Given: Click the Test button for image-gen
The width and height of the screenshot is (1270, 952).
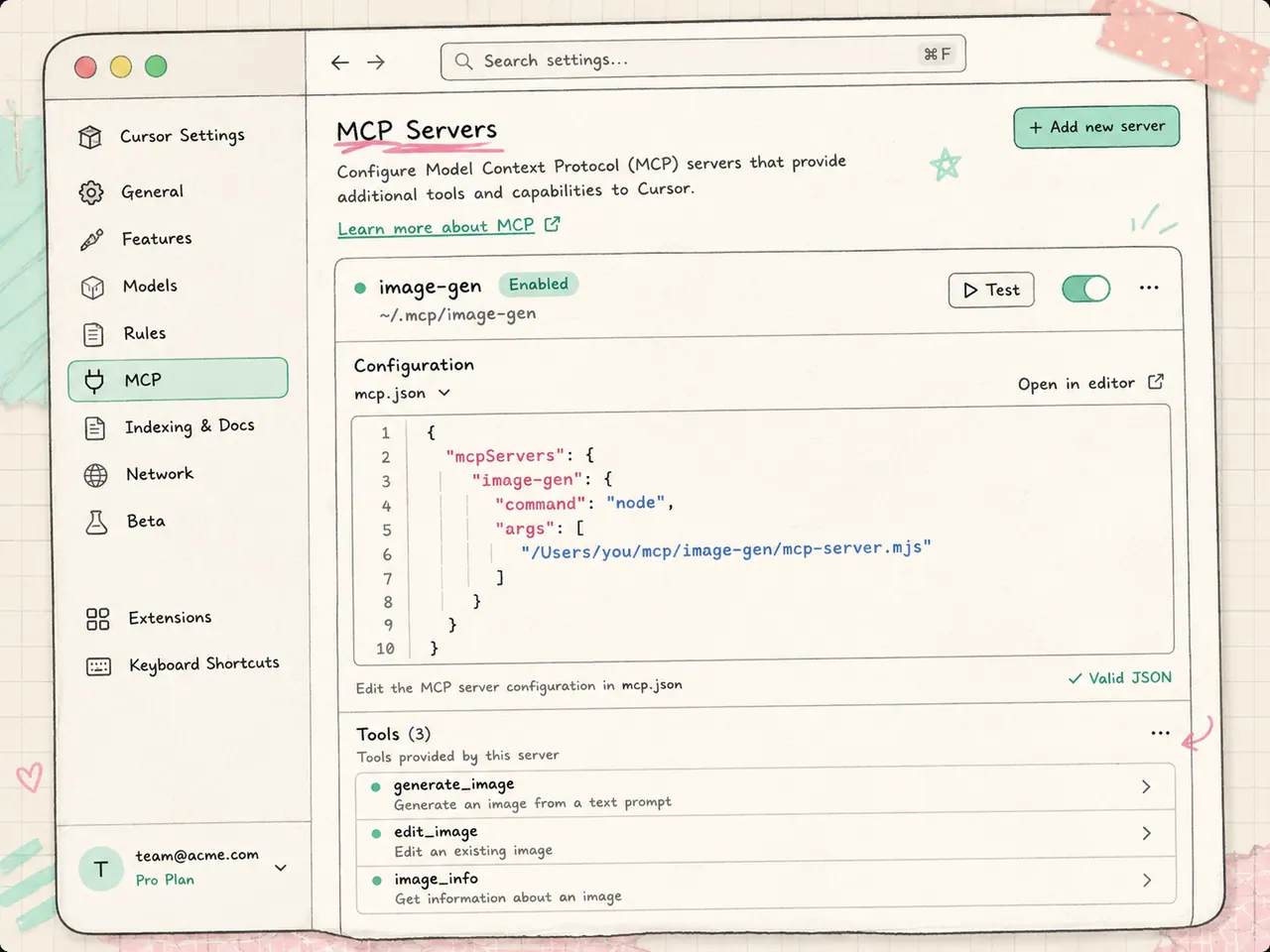Looking at the screenshot, I should pyautogui.click(x=991, y=290).
